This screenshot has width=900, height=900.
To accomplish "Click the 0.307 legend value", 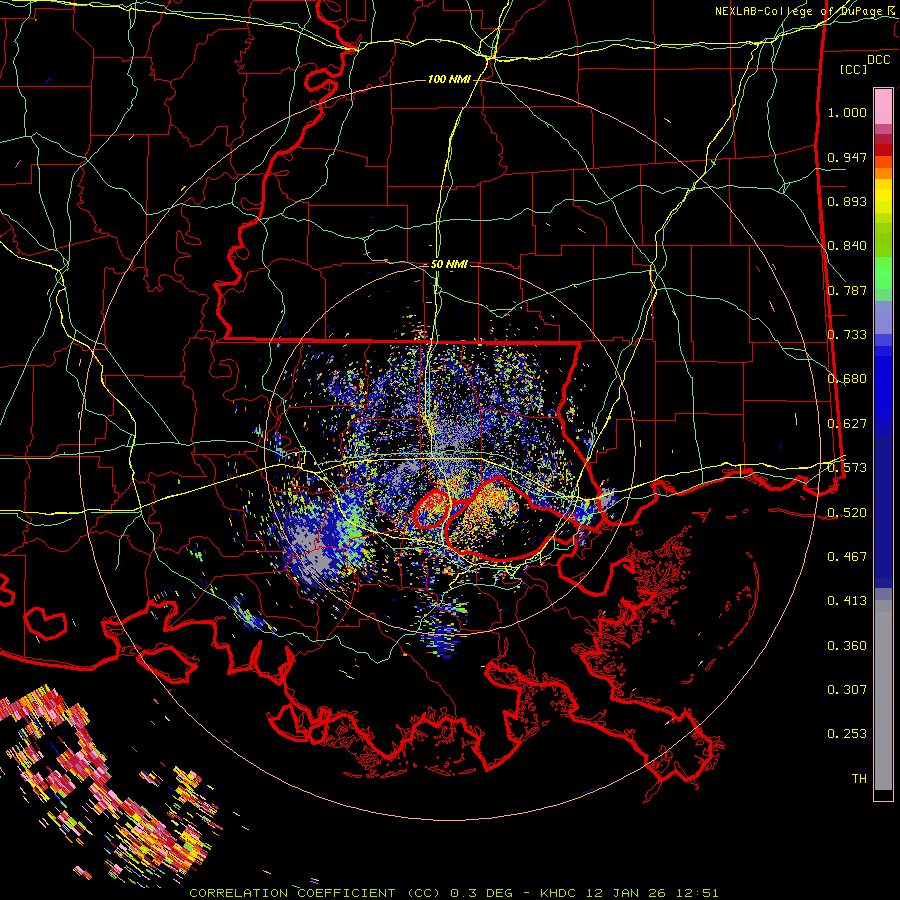I will coord(847,690).
